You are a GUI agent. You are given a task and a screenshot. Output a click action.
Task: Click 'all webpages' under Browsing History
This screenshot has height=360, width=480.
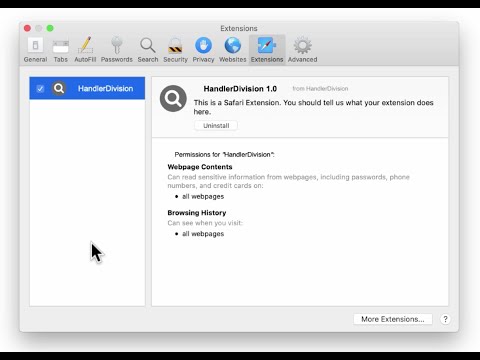[x=203, y=234]
